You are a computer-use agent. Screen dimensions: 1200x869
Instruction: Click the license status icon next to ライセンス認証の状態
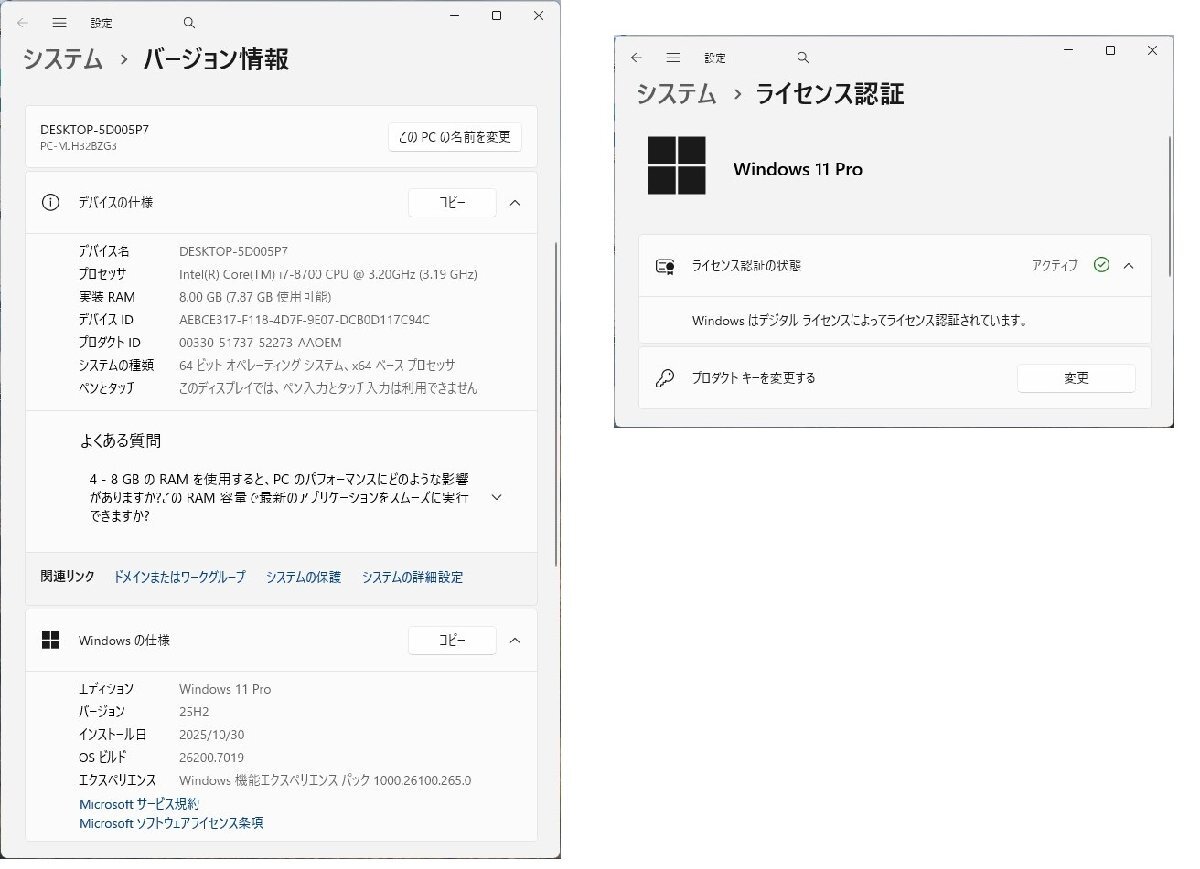(x=664, y=265)
